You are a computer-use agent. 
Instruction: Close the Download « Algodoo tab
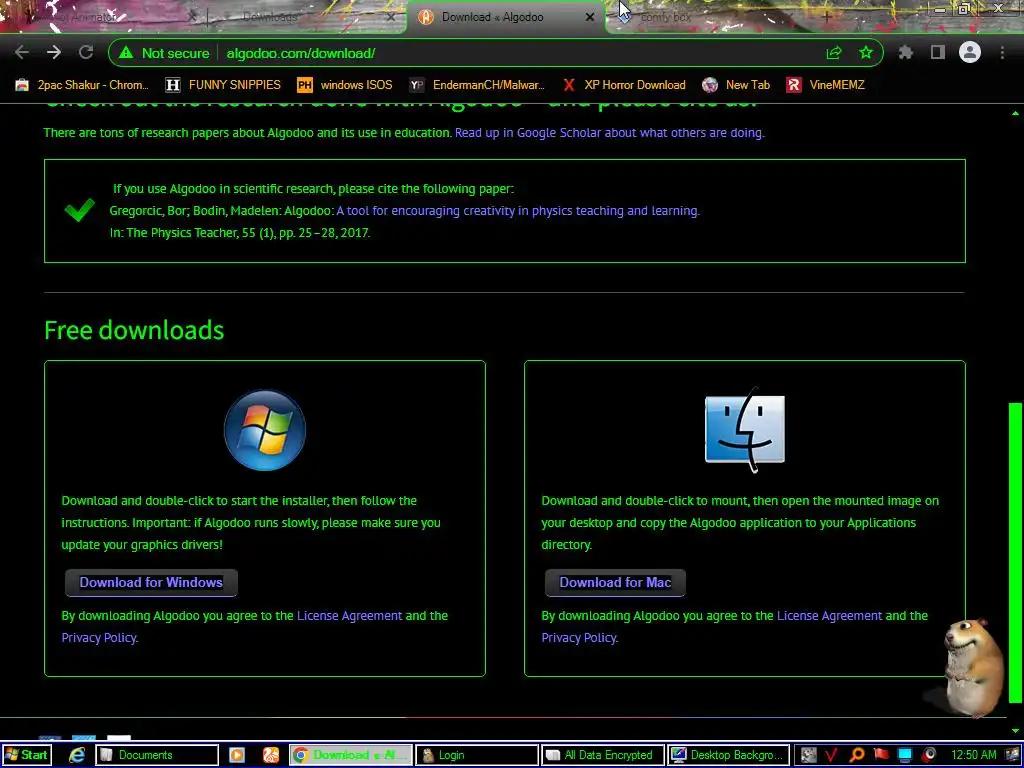[x=590, y=17]
